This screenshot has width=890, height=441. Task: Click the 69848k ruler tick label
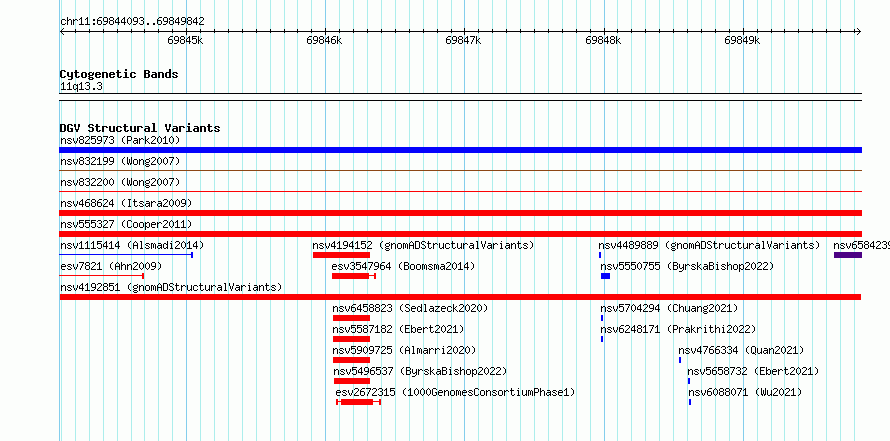click(x=603, y=40)
